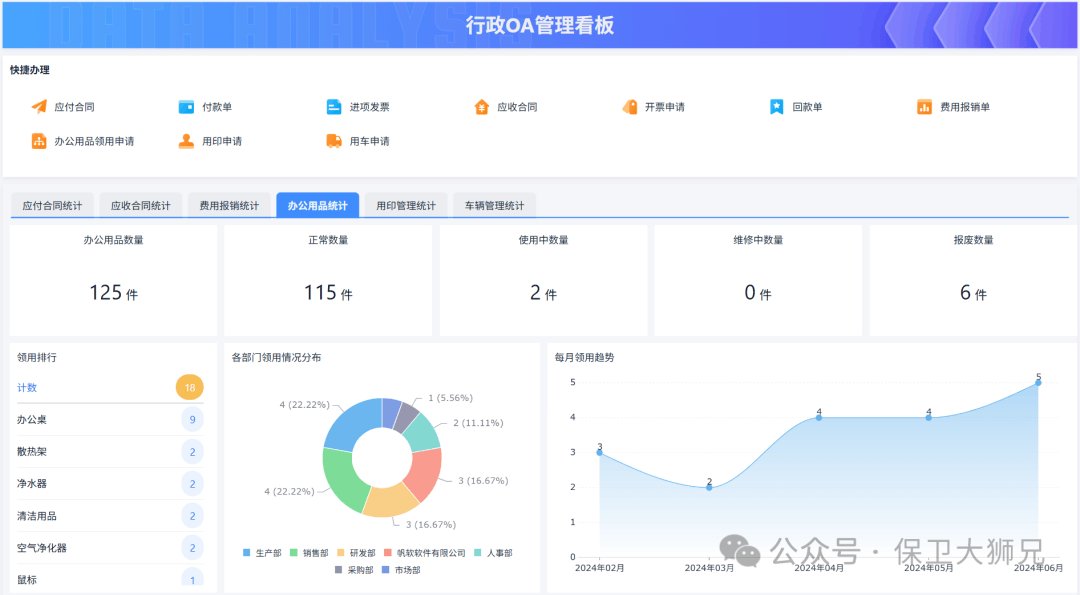Click the 销售部 green legend swatch
Viewport: 1080px width, 595px height.
[x=295, y=553]
